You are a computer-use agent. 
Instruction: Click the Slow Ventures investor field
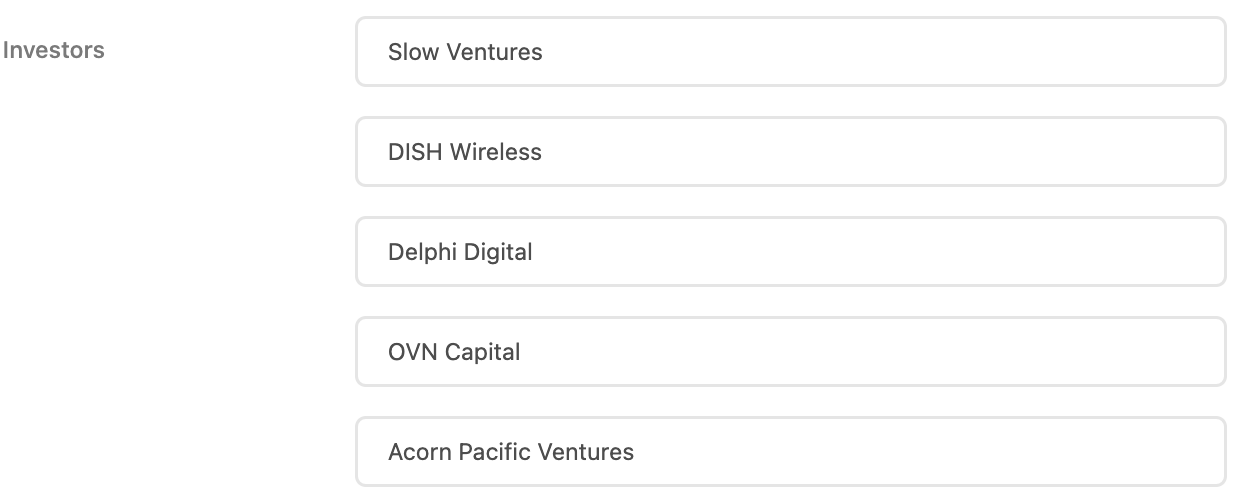[x=790, y=52]
